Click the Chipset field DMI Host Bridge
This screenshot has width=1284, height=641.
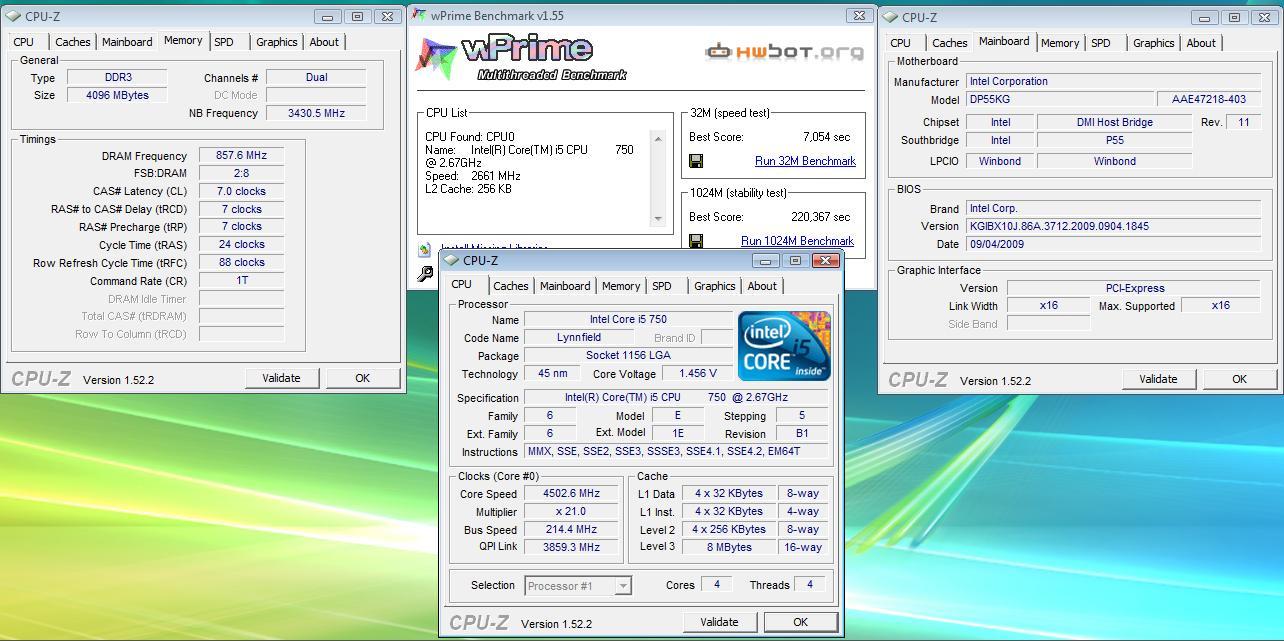coord(1114,123)
